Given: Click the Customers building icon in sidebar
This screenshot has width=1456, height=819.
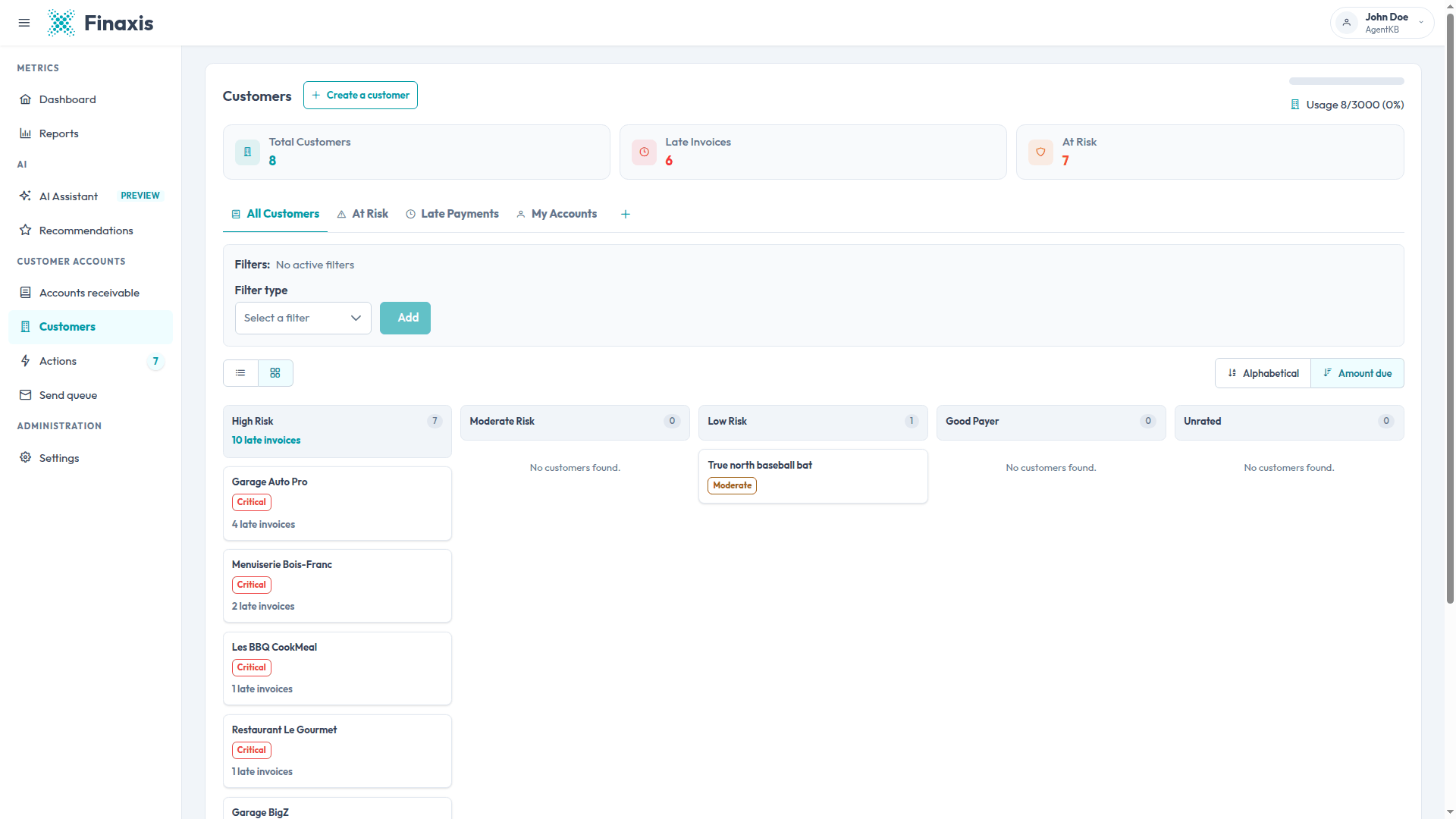Looking at the screenshot, I should coord(25,327).
